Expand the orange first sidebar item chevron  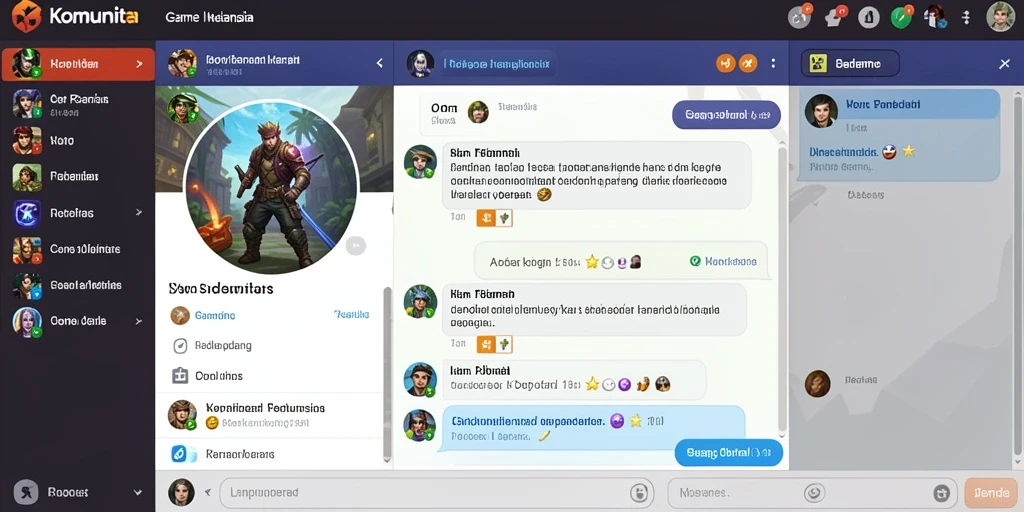click(139, 64)
